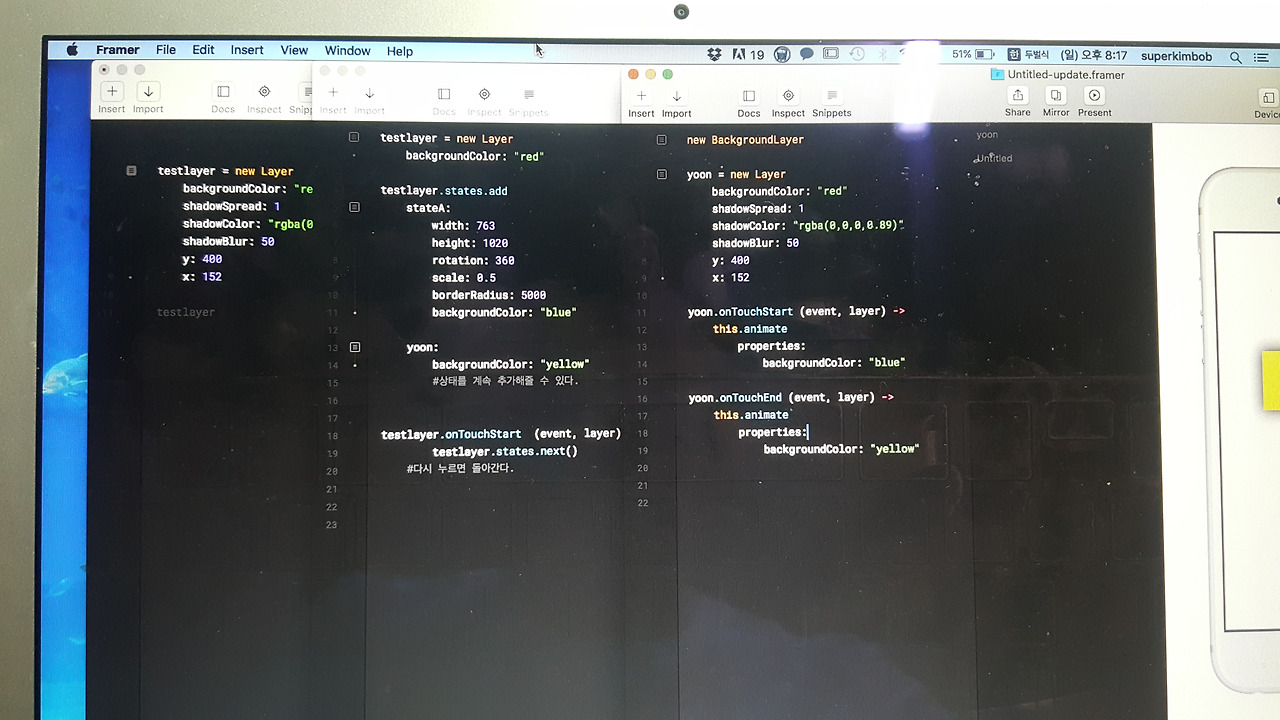The width and height of the screenshot is (1280, 720).
Task: Click 'backgroundColor: "yellow"' in the front window
Action: coord(841,449)
